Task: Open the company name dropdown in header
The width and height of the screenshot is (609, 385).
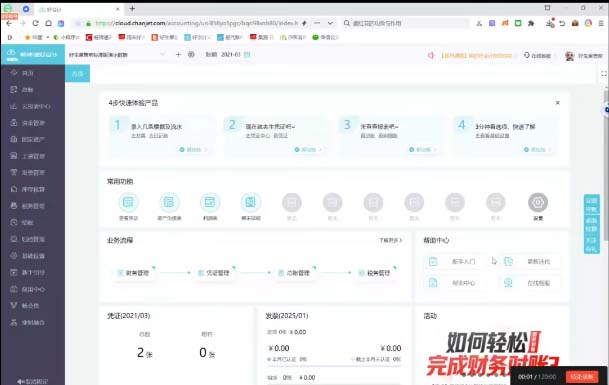Action: 163,55
